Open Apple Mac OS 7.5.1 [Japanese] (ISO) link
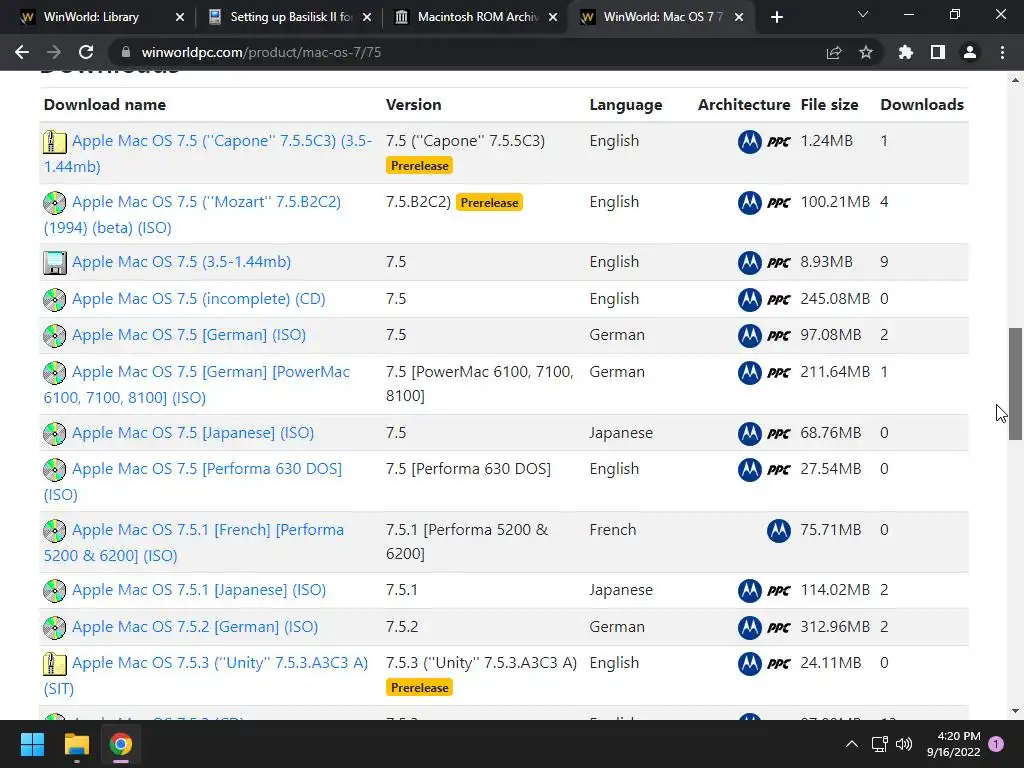The height and width of the screenshot is (768, 1024). point(199,590)
